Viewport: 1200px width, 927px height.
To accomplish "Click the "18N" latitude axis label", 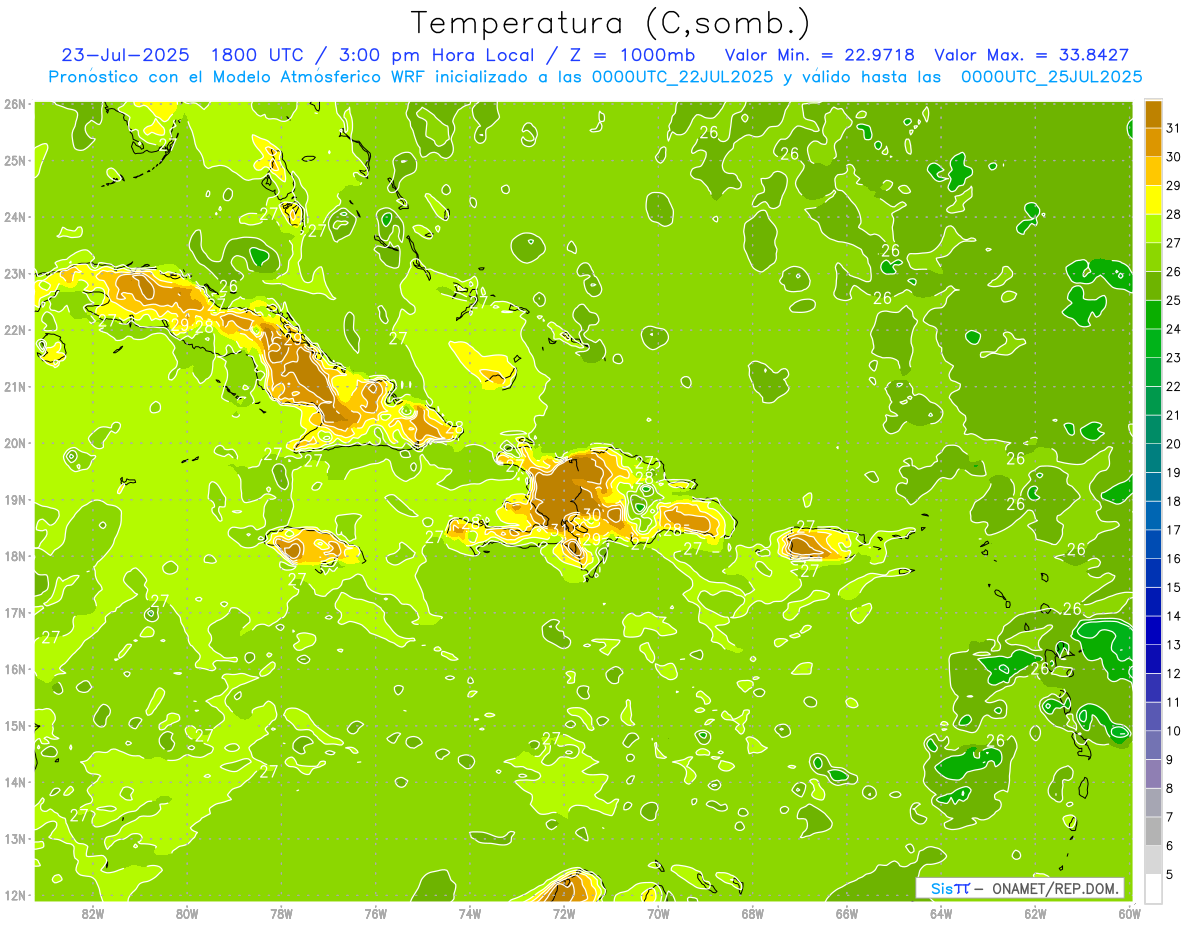I will click(15, 556).
